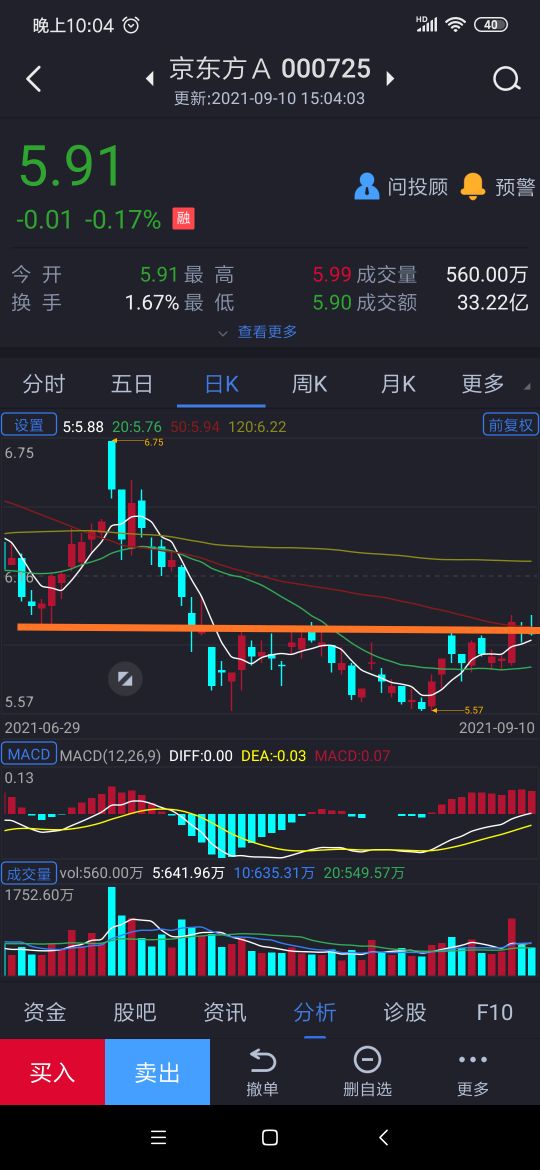
Task: Tap the fullscreen expand icon on chart
Action: pos(125,679)
